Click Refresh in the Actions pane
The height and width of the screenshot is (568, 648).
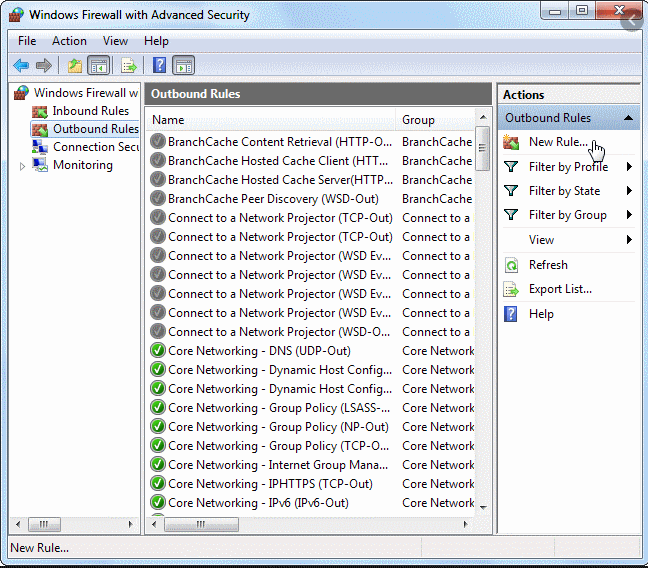tap(548, 265)
